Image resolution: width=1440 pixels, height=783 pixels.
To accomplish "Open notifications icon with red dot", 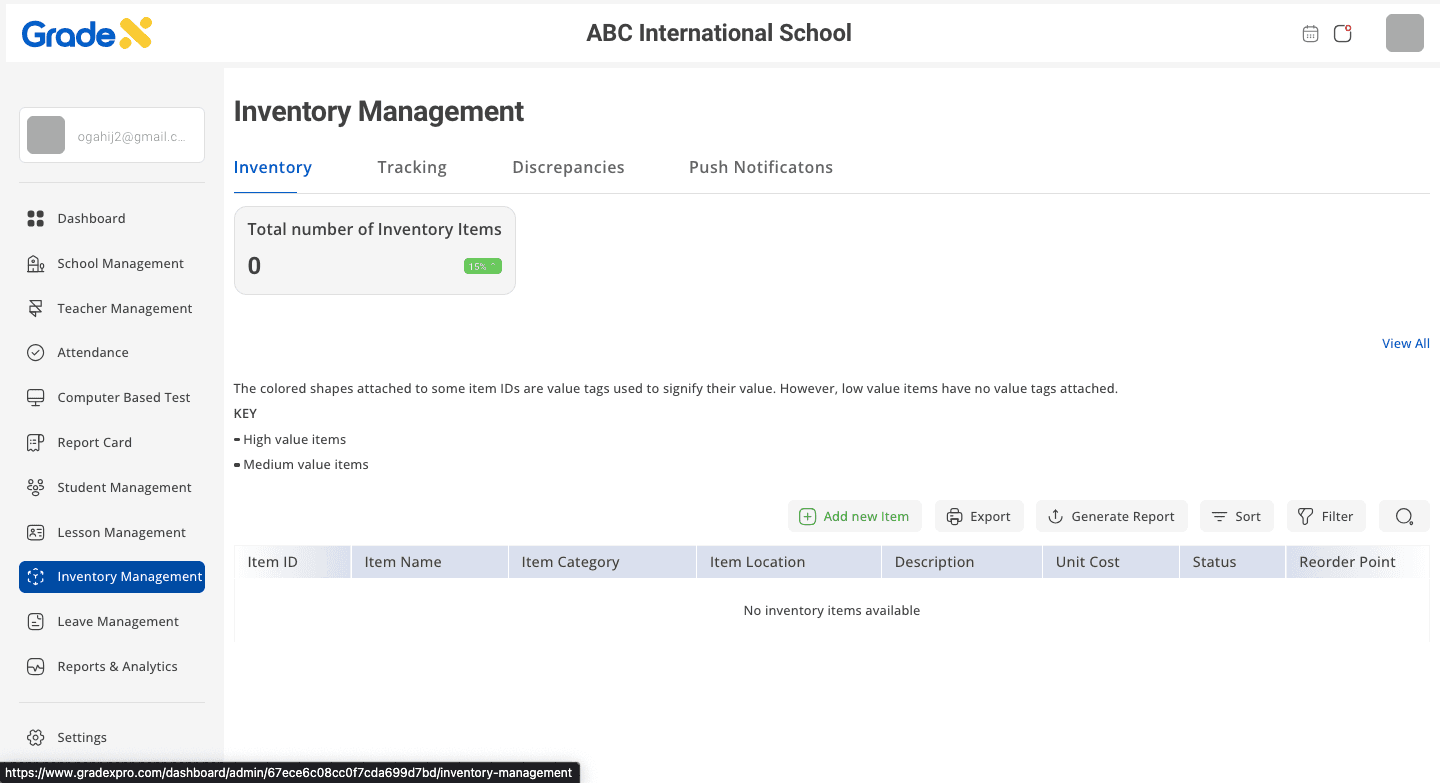I will click(x=1343, y=34).
